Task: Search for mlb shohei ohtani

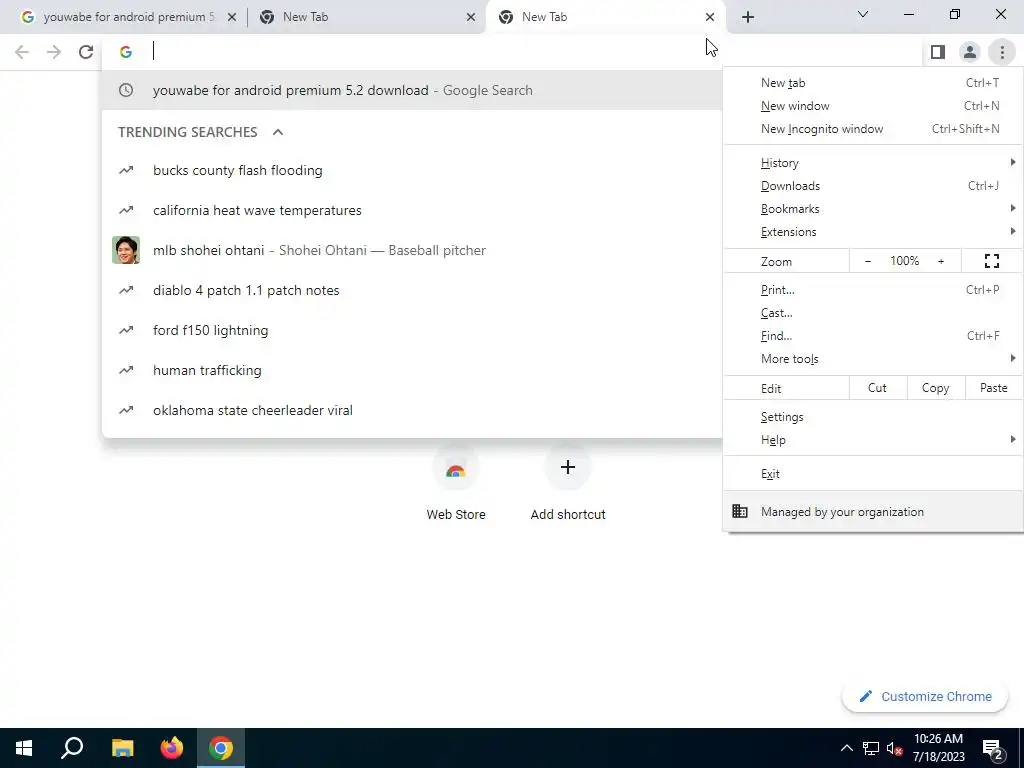Action: pos(413,250)
